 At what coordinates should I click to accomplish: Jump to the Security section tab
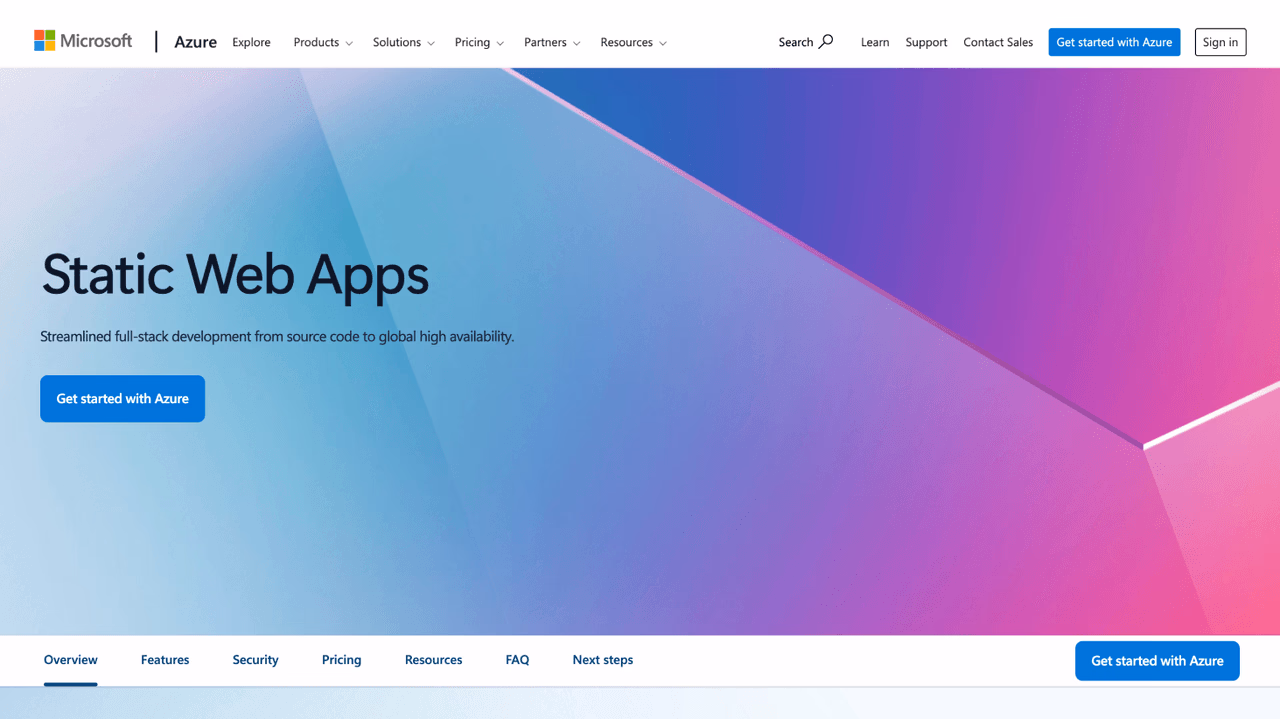[x=255, y=660]
